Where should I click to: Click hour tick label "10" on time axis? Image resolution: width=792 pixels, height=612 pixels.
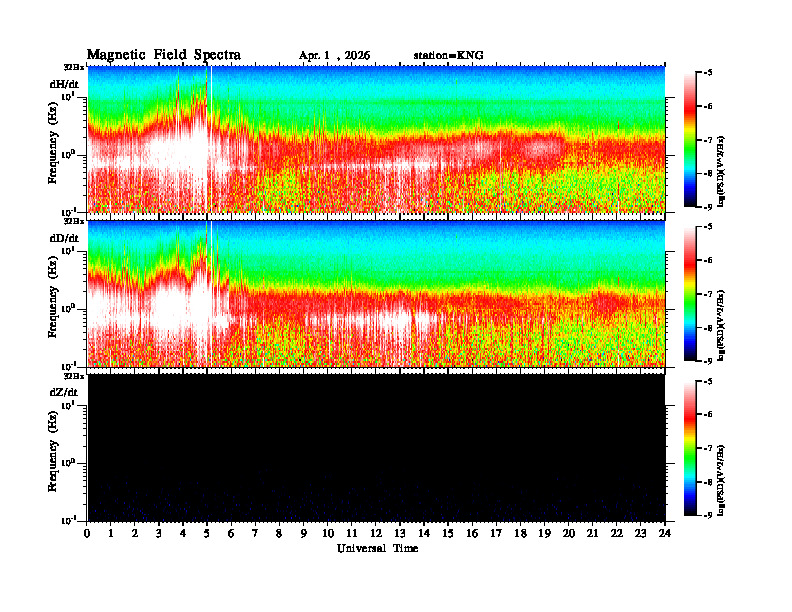(x=327, y=533)
